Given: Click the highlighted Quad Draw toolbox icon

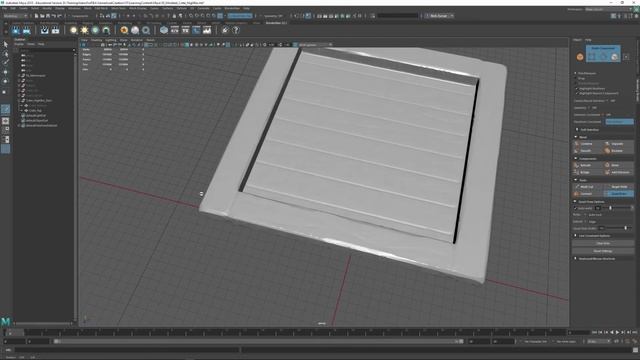Looking at the screenshot, I should (6, 109).
